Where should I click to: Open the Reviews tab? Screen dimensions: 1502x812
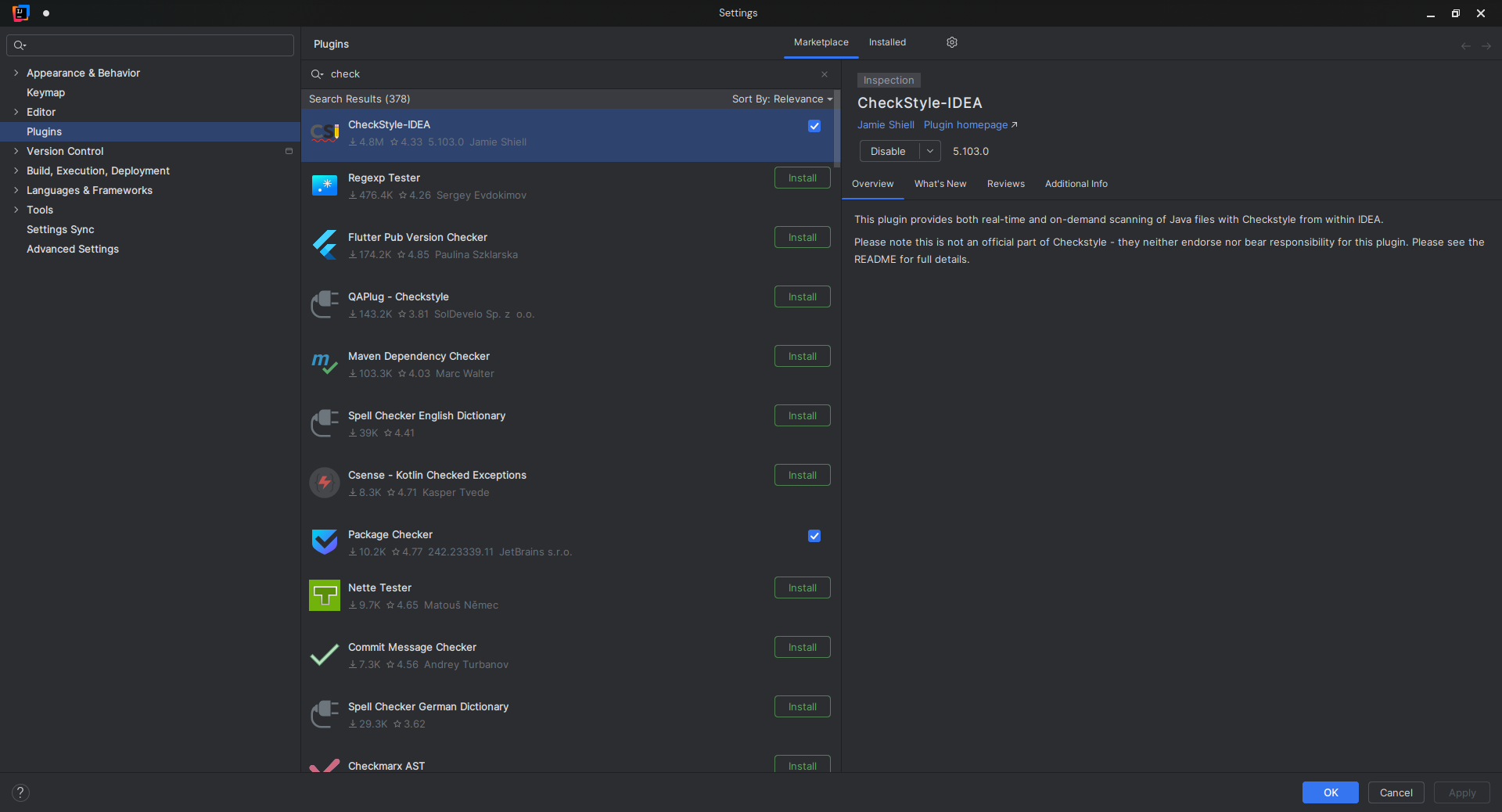pos(1006,184)
